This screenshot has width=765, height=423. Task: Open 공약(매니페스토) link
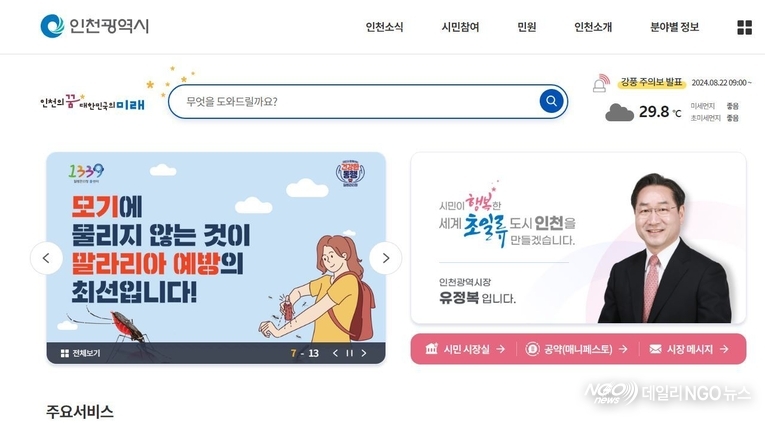tap(577, 349)
